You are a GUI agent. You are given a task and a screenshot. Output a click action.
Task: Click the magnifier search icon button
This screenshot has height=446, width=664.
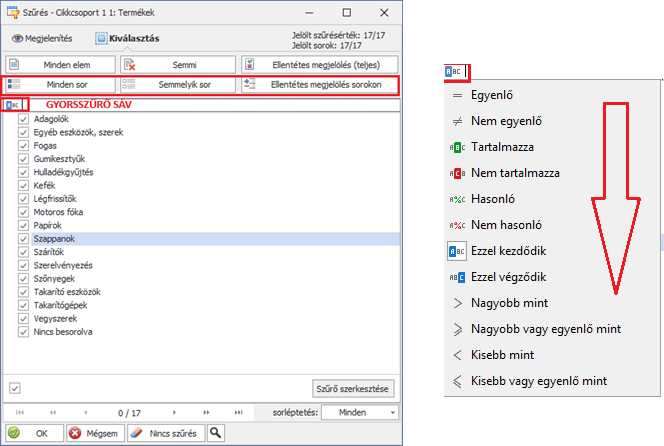point(216,433)
